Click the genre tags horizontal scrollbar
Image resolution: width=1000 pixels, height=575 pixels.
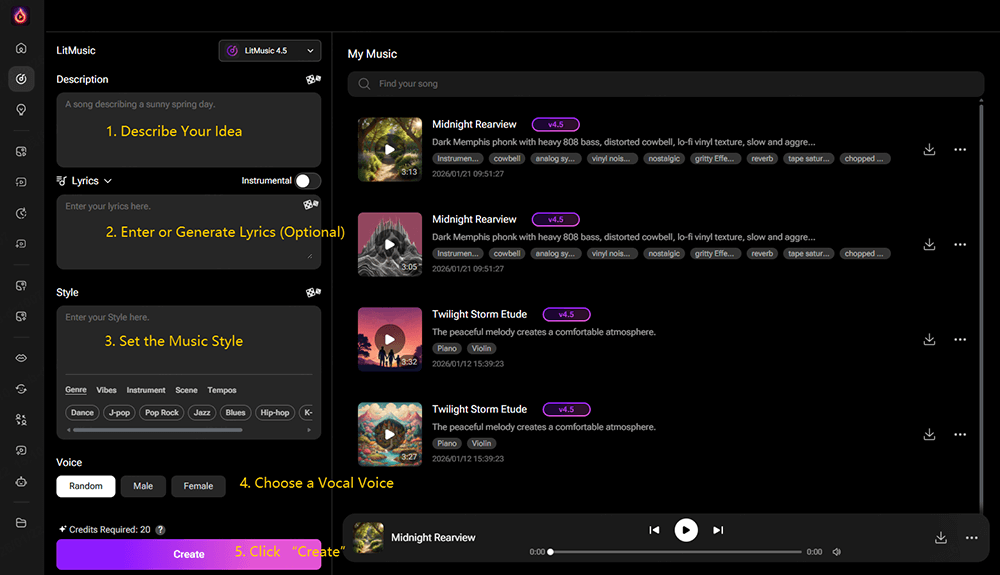(x=158, y=430)
